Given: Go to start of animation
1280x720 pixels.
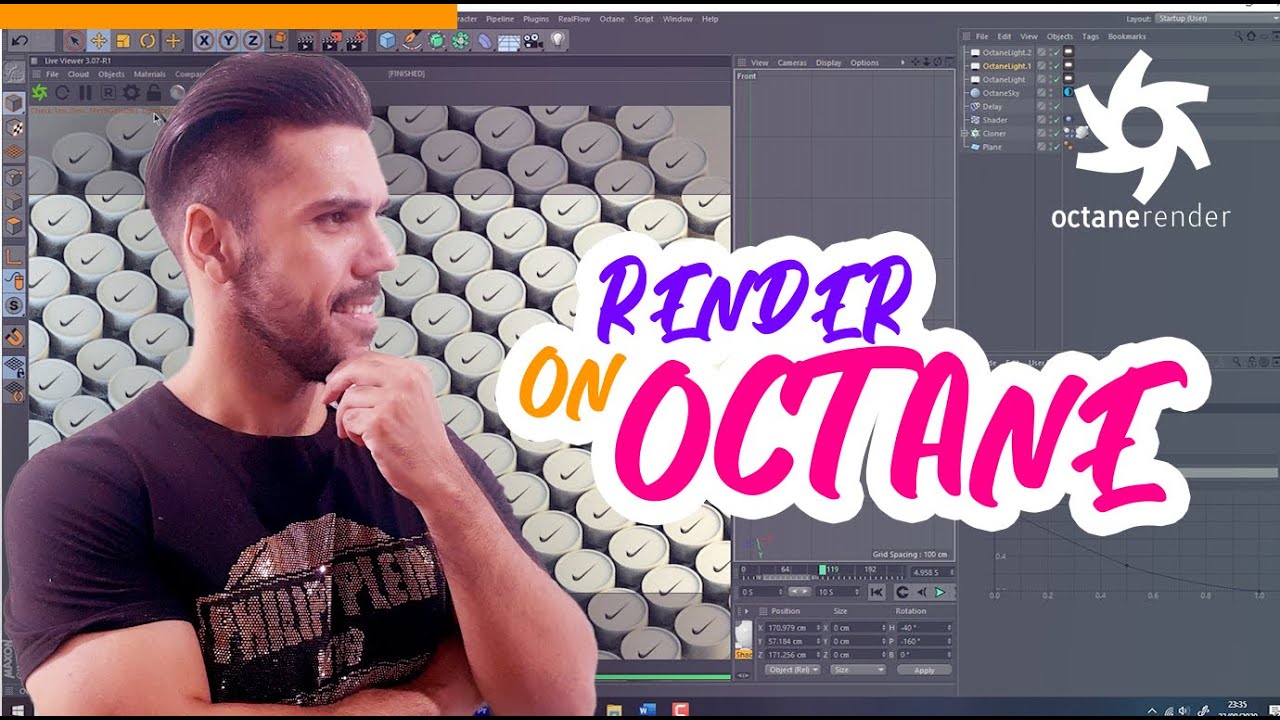Looking at the screenshot, I should click(877, 592).
